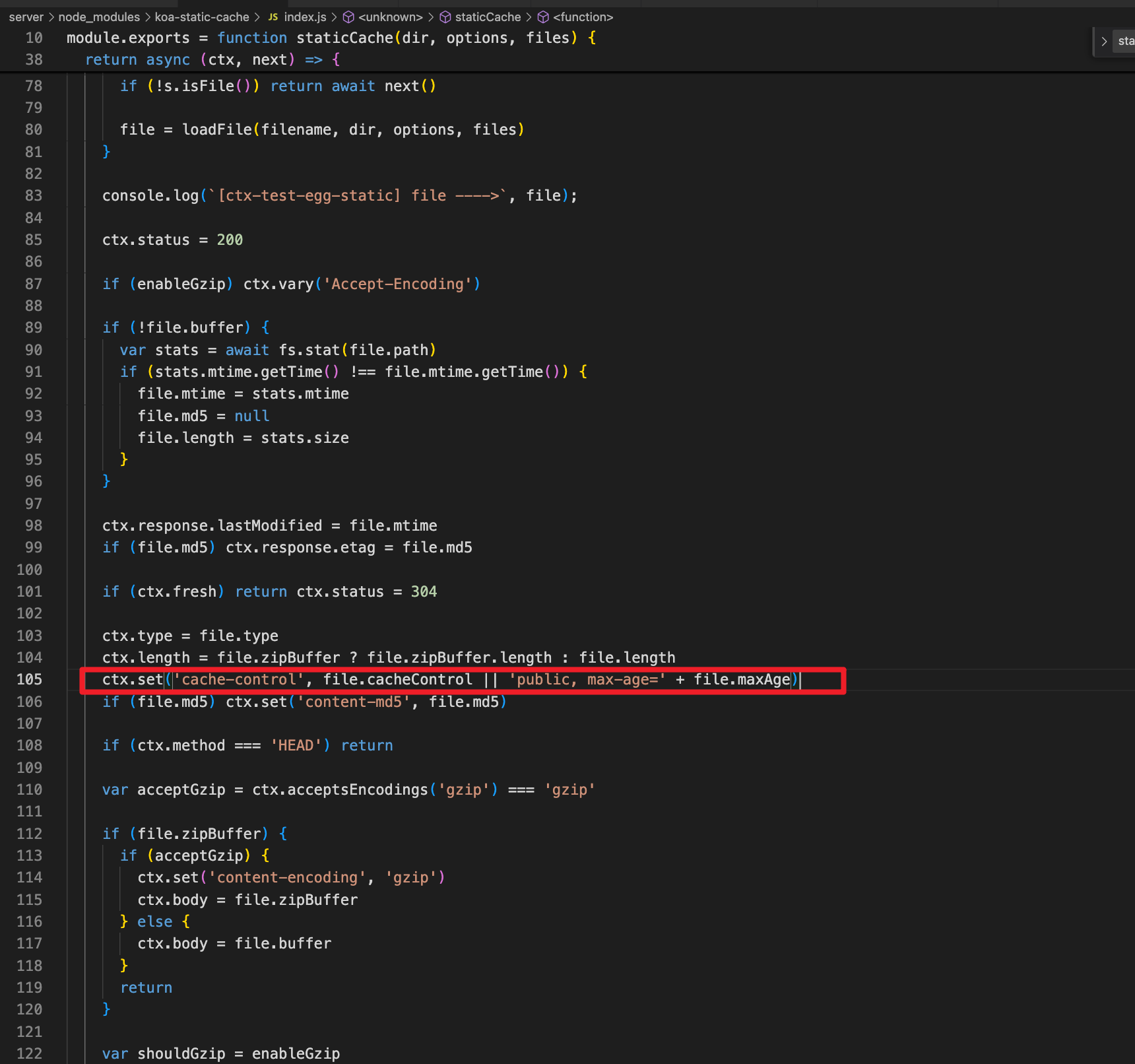Click the cube icon before <function>
Image resolution: width=1135 pixels, height=1064 pixels.
tap(543, 17)
